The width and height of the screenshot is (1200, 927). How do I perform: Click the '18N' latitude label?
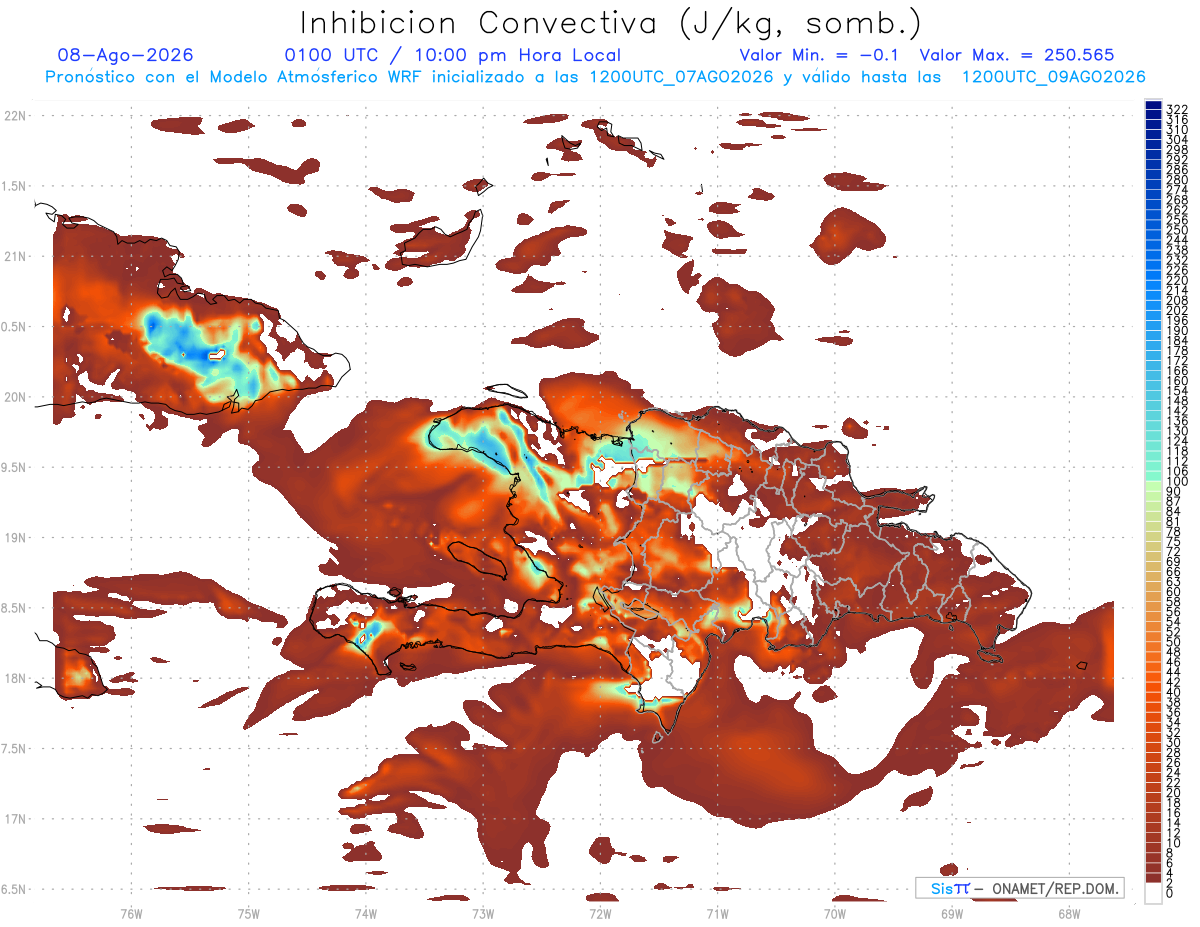tap(15, 678)
